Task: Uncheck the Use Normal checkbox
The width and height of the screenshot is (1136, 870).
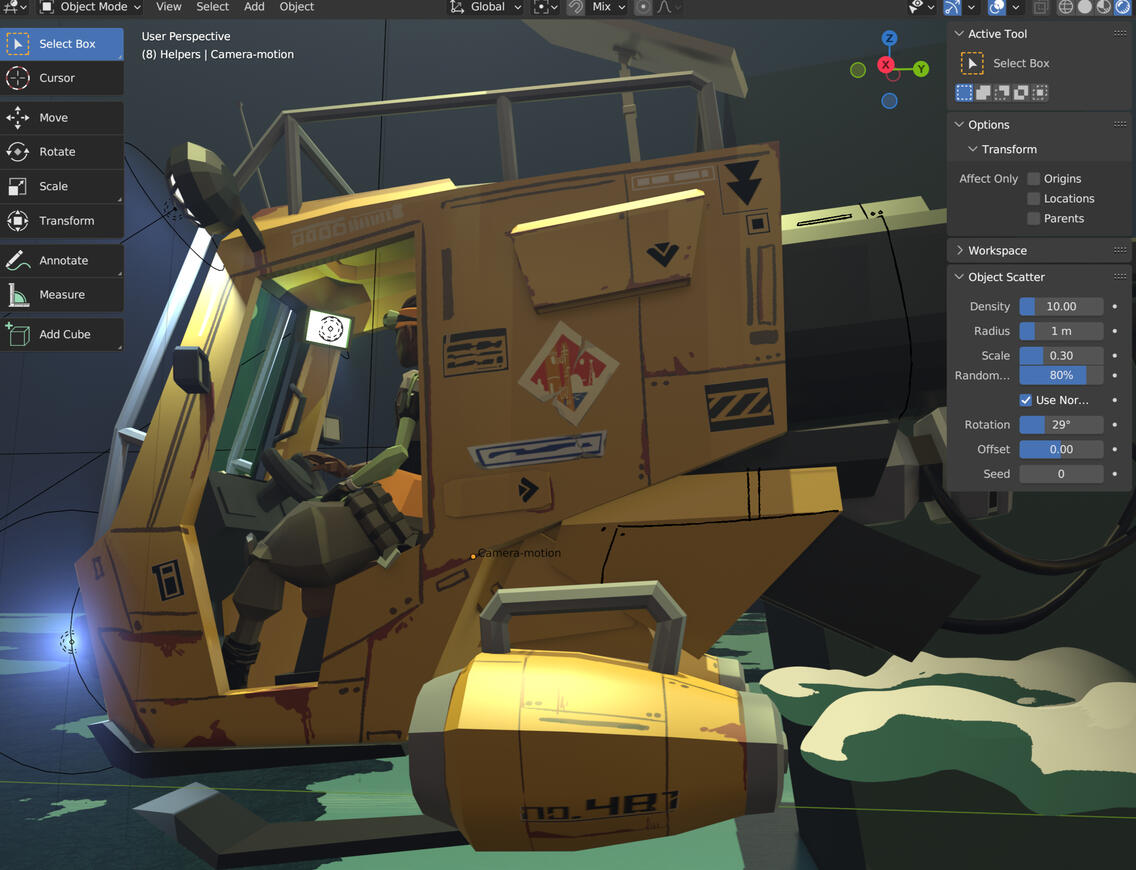Action: [x=1026, y=400]
